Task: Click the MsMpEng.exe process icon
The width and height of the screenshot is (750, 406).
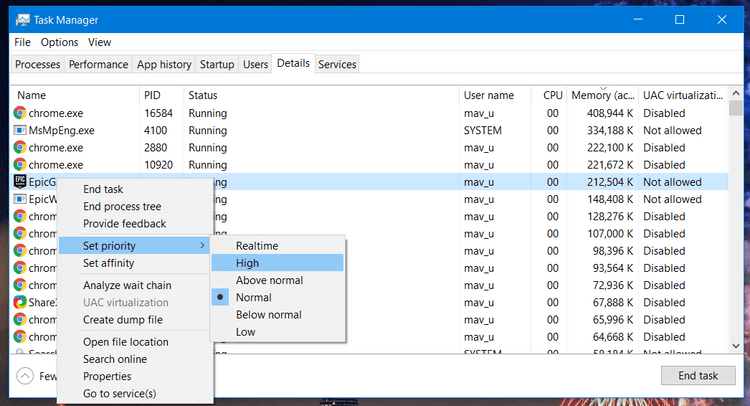Action: point(20,130)
